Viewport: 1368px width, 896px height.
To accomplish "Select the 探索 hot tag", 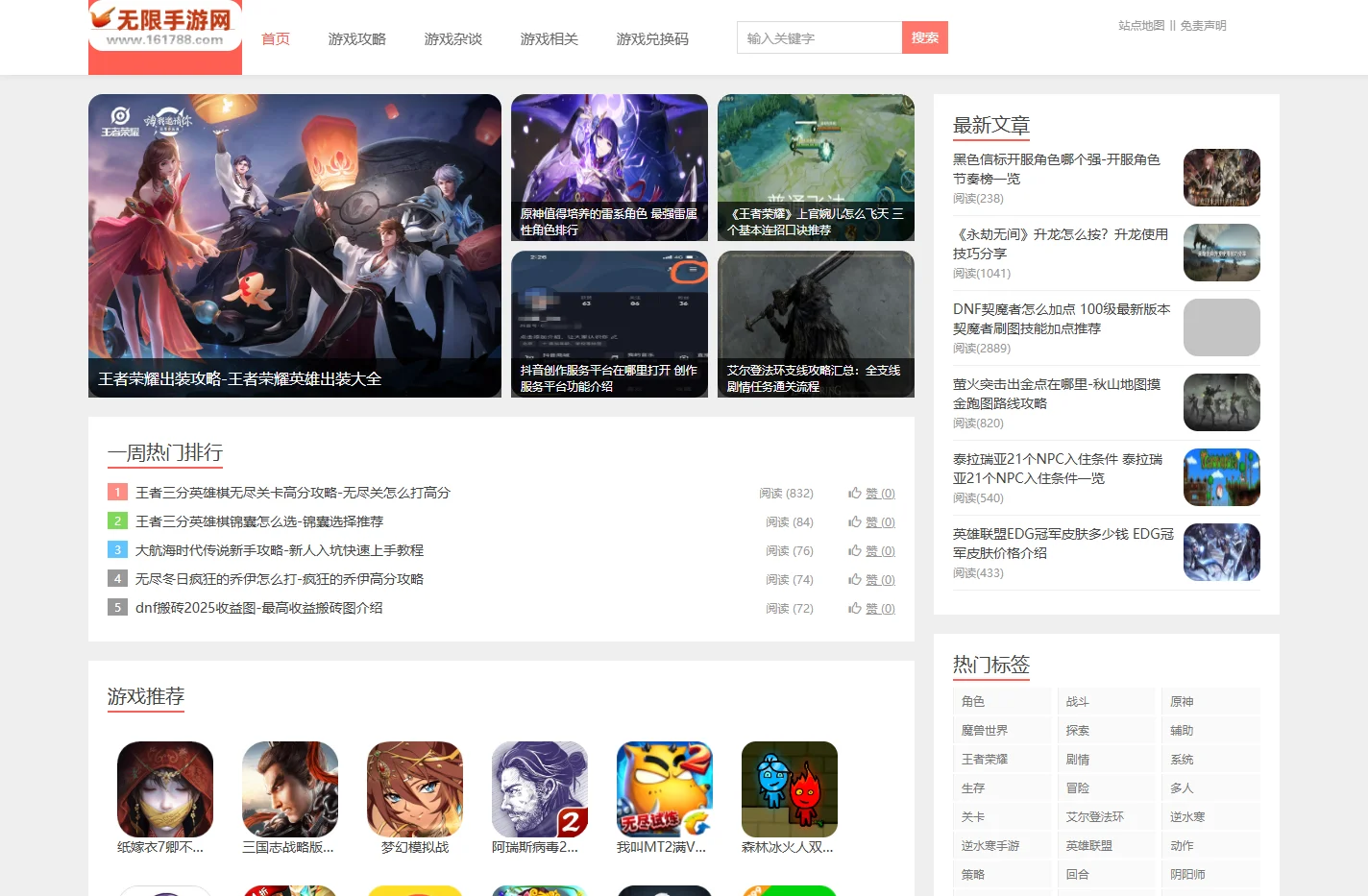I will tap(1107, 731).
